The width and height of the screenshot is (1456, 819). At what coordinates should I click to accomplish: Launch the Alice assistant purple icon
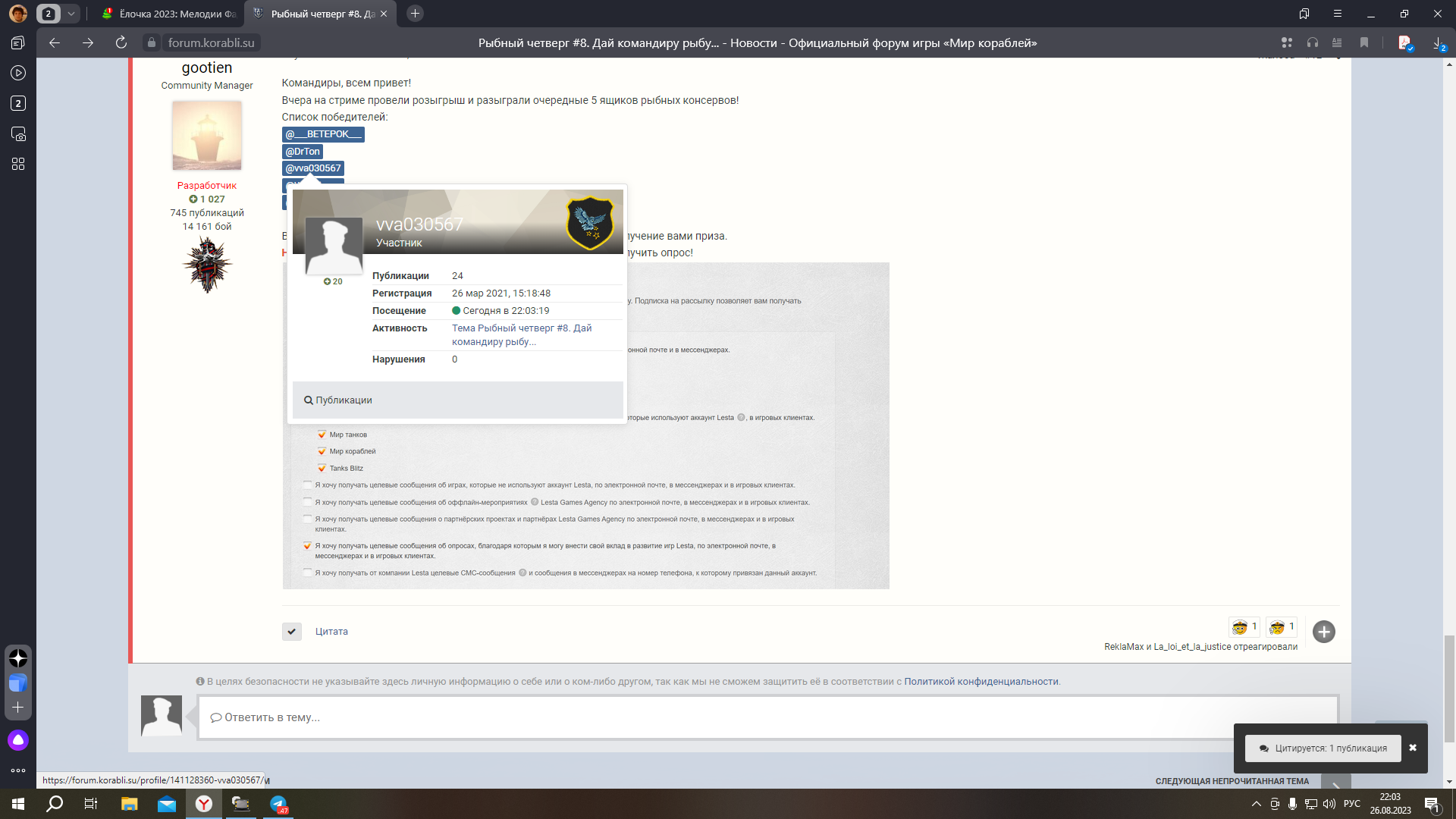[x=18, y=740]
